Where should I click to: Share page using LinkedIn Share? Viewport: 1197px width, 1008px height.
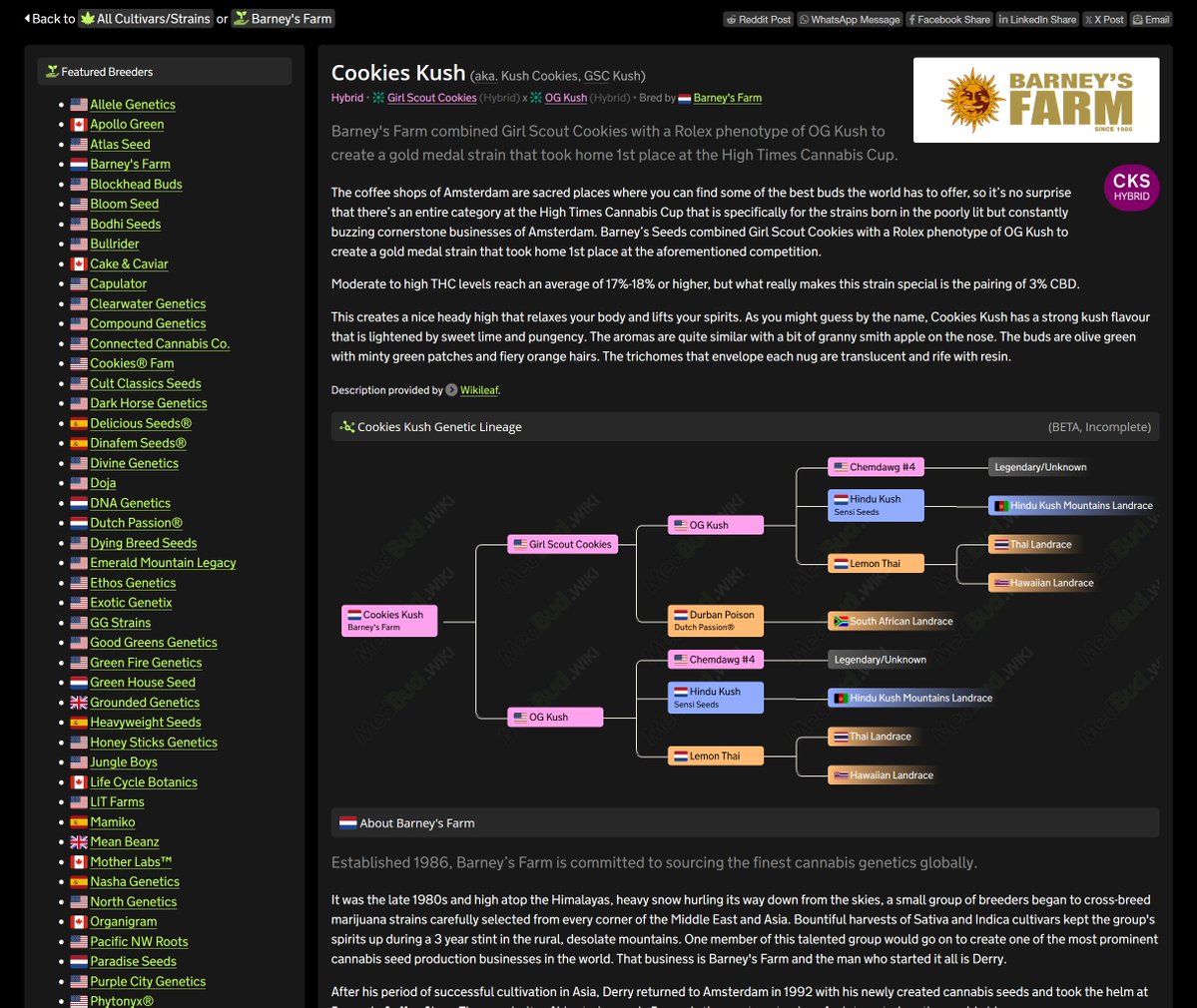[x=1037, y=19]
